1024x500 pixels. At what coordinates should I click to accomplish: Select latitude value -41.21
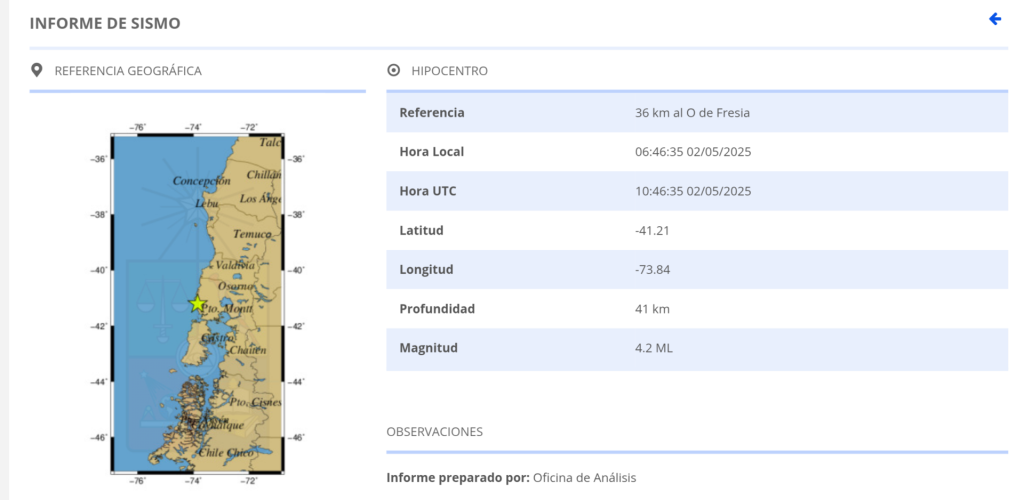pyautogui.click(x=652, y=230)
